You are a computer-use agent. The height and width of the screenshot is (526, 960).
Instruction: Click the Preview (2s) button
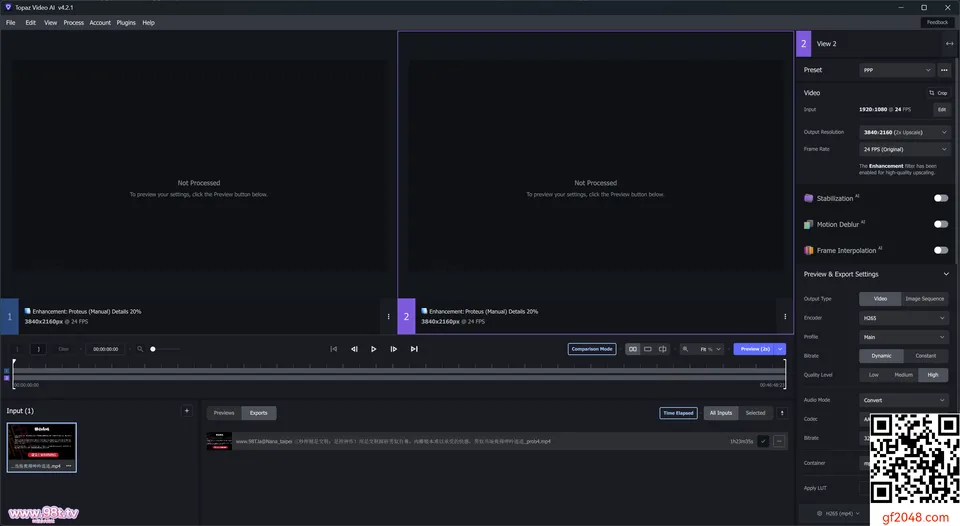754,349
